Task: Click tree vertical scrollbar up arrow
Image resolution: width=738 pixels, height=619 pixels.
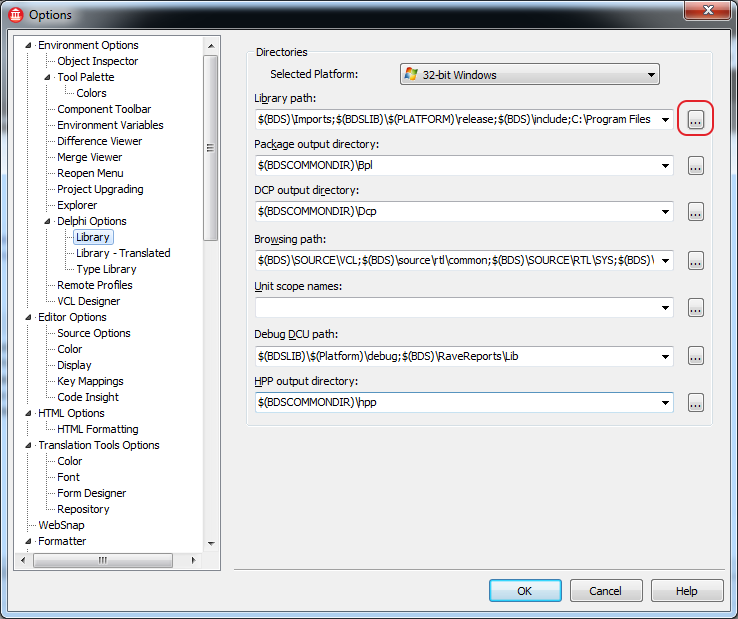Action: point(211,46)
